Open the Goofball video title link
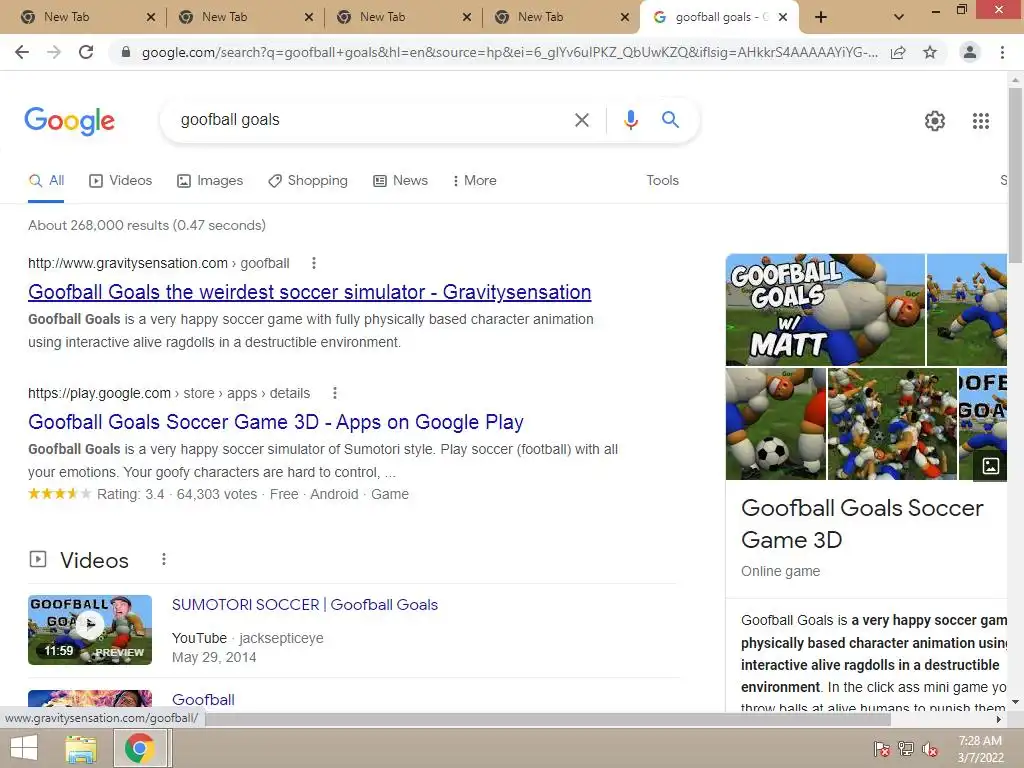 (x=203, y=699)
